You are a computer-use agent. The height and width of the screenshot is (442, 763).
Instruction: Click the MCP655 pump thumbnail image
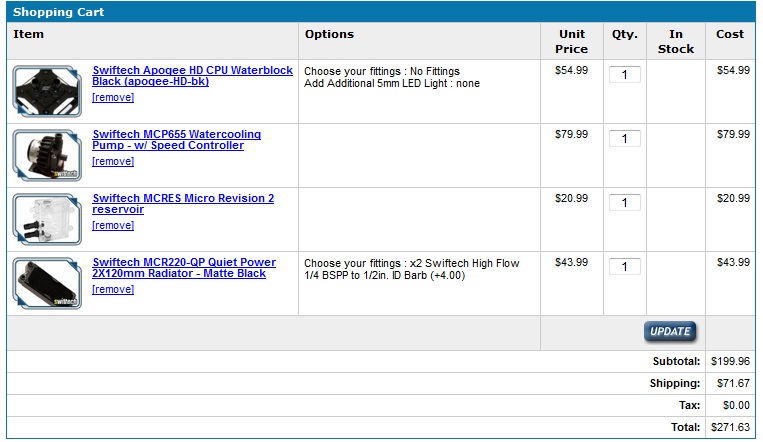point(47,155)
